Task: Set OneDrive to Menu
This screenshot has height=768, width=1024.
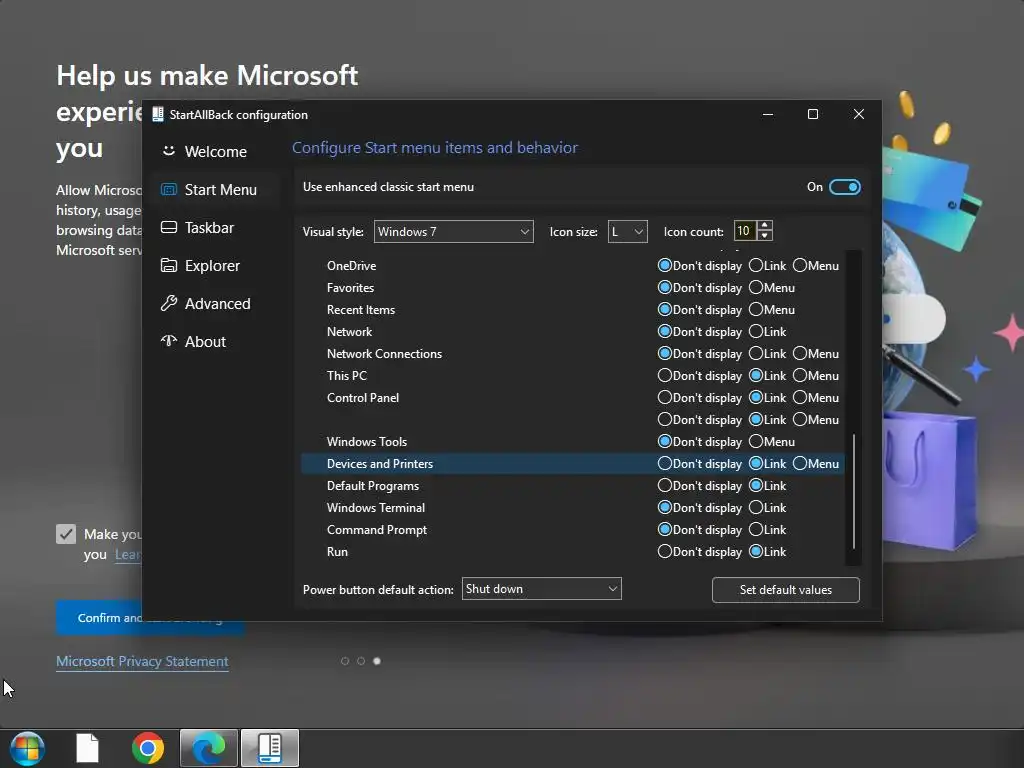Action: point(816,265)
